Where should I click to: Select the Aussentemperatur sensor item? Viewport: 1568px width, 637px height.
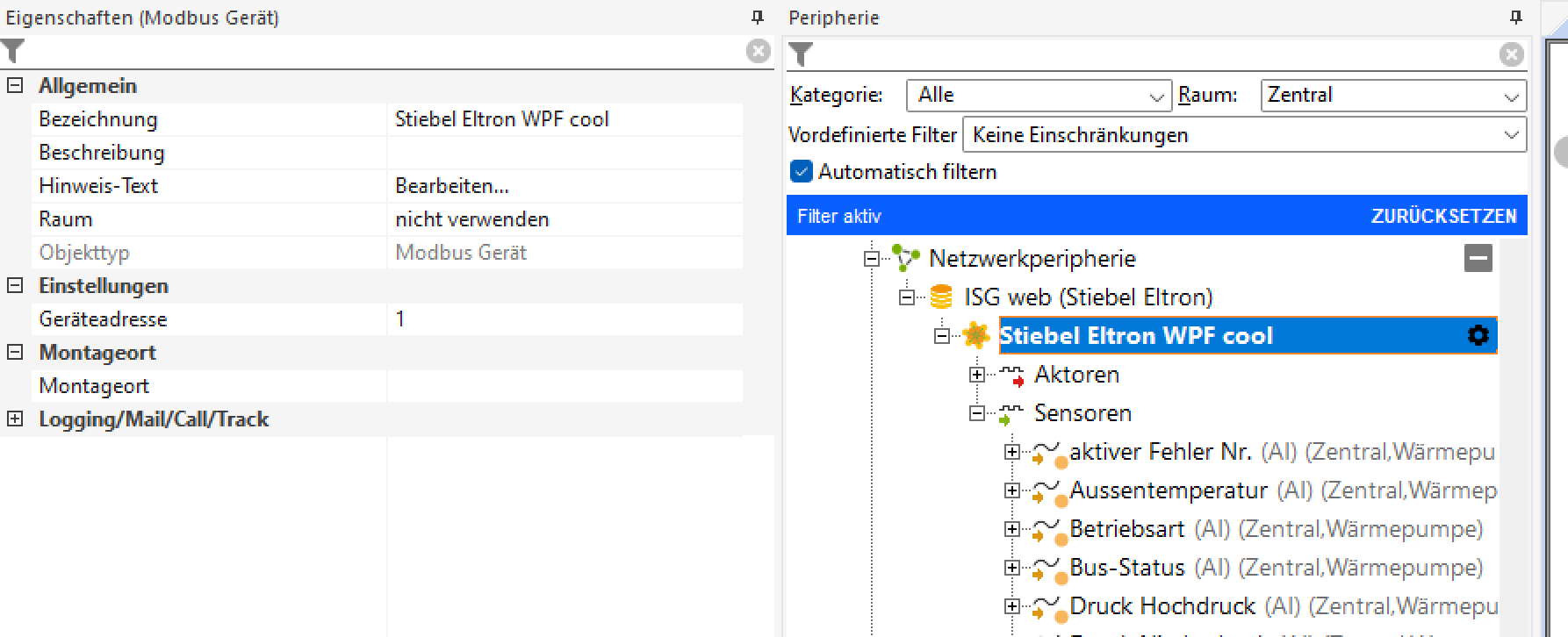click(x=1168, y=490)
